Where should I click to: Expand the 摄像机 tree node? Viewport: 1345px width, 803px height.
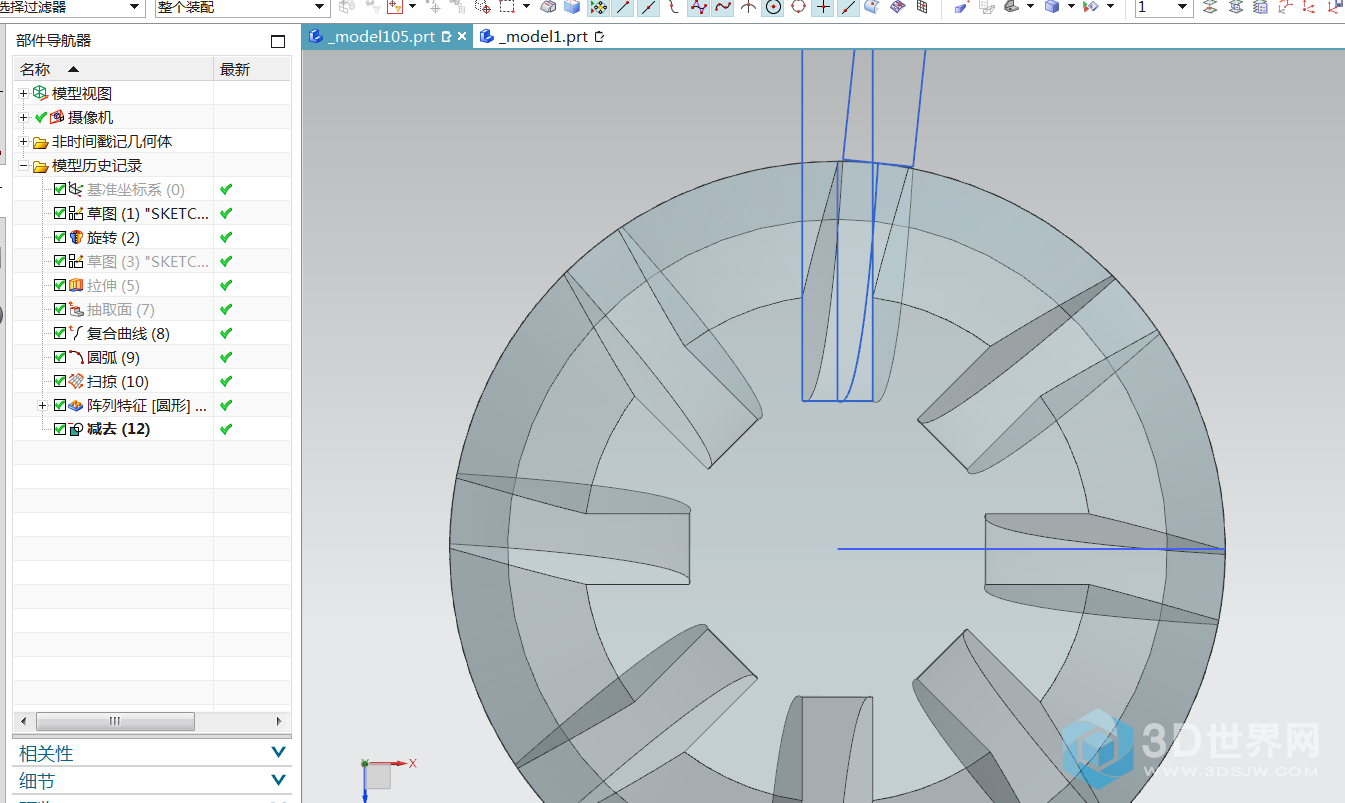click(24, 117)
